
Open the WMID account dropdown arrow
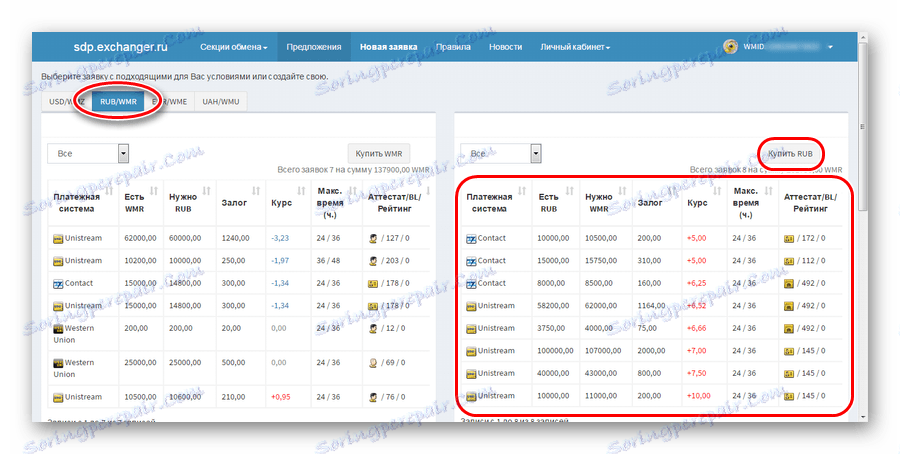tap(830, 47)
